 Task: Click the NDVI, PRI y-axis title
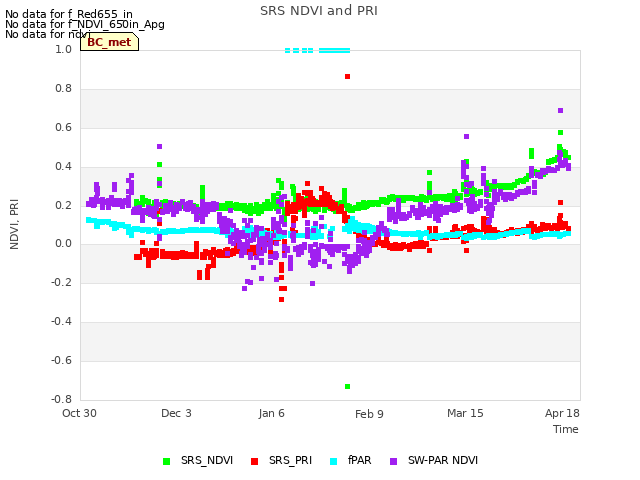[x=14, y=224]
